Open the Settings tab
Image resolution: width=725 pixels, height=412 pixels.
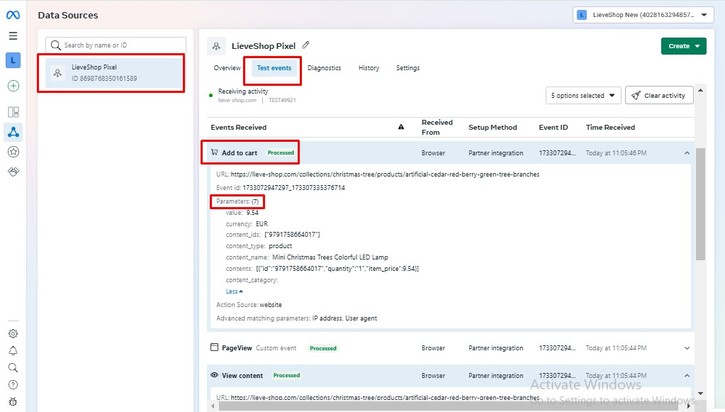click(408, 68)
